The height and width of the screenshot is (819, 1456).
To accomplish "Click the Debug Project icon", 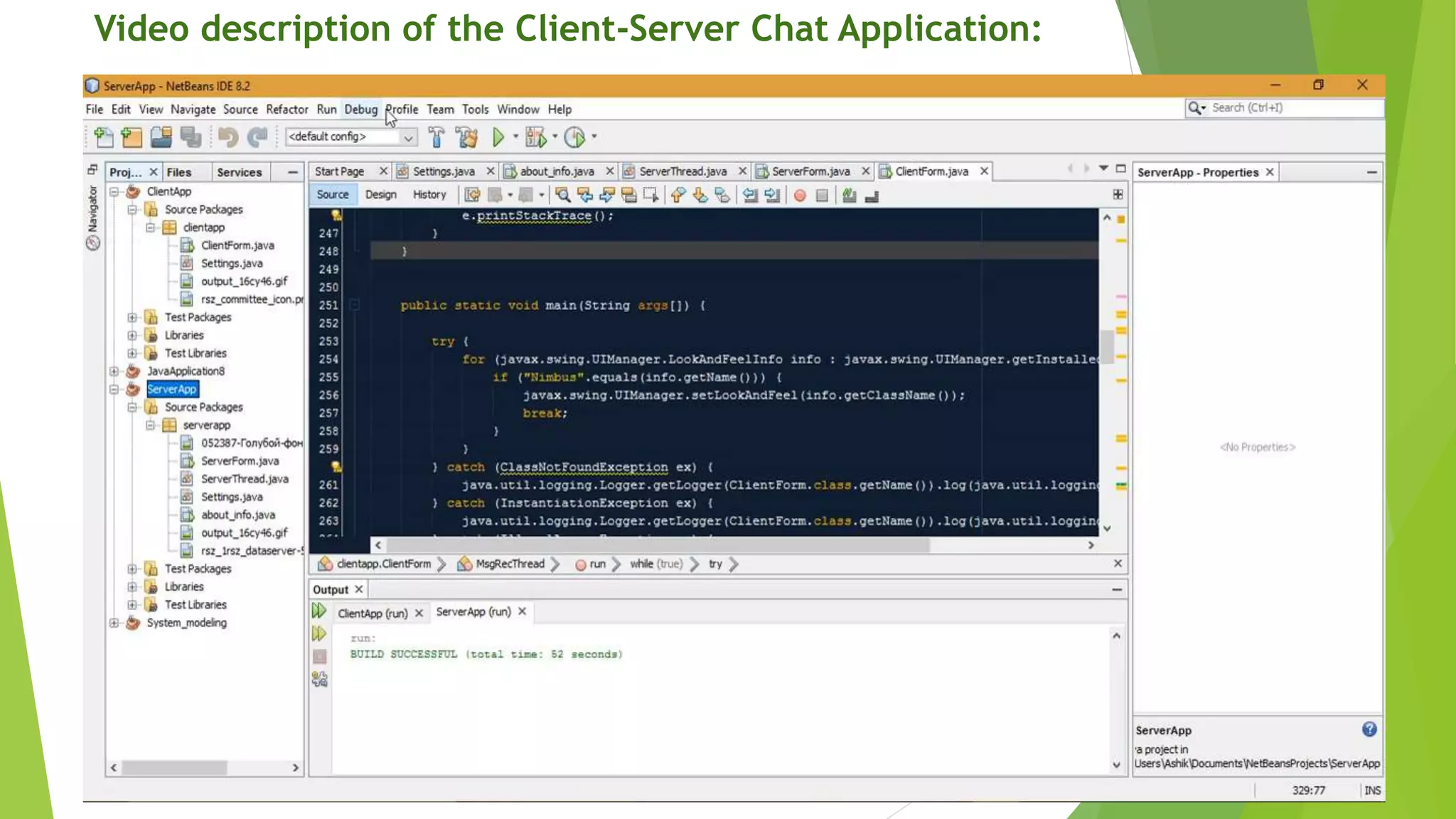I will 535,136.
